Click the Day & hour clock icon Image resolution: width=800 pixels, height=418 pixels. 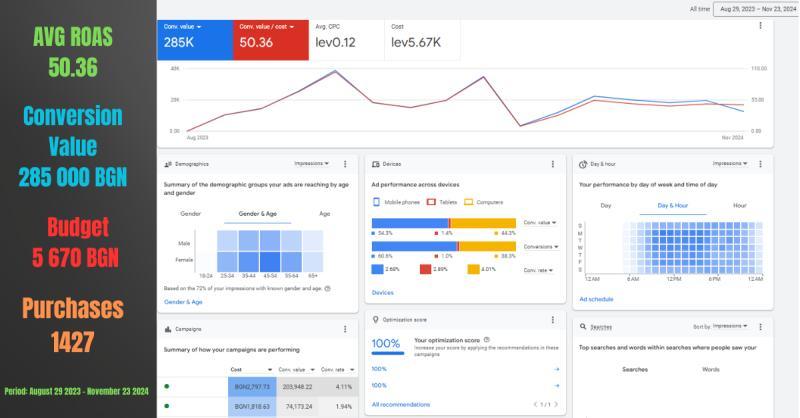pyautogui.click(x=583, y=164)
